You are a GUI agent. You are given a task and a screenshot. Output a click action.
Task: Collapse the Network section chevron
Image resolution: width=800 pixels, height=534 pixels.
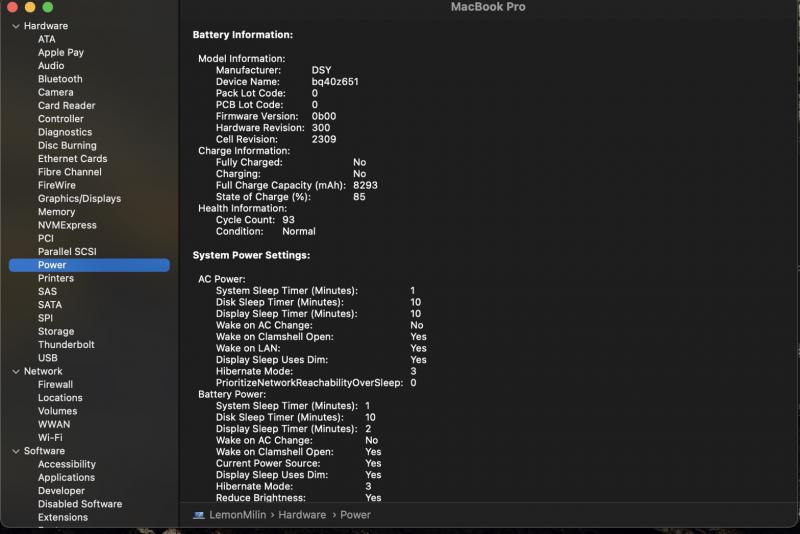(x=16, y=371)
